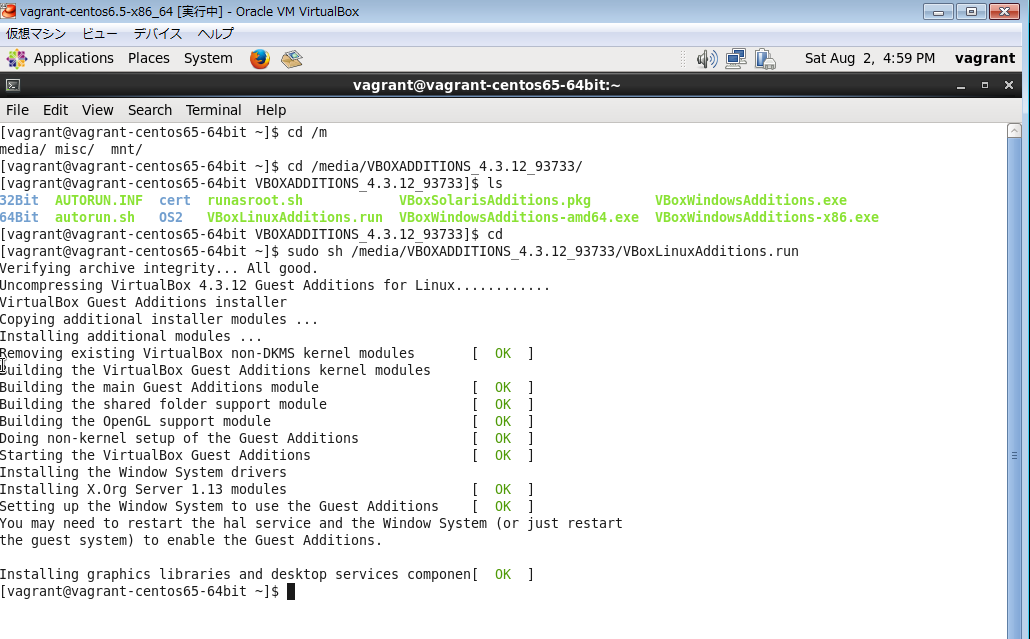
Task: Open the mail/notes launcher icon beside Firefox
Action: (x=292, y=59)
